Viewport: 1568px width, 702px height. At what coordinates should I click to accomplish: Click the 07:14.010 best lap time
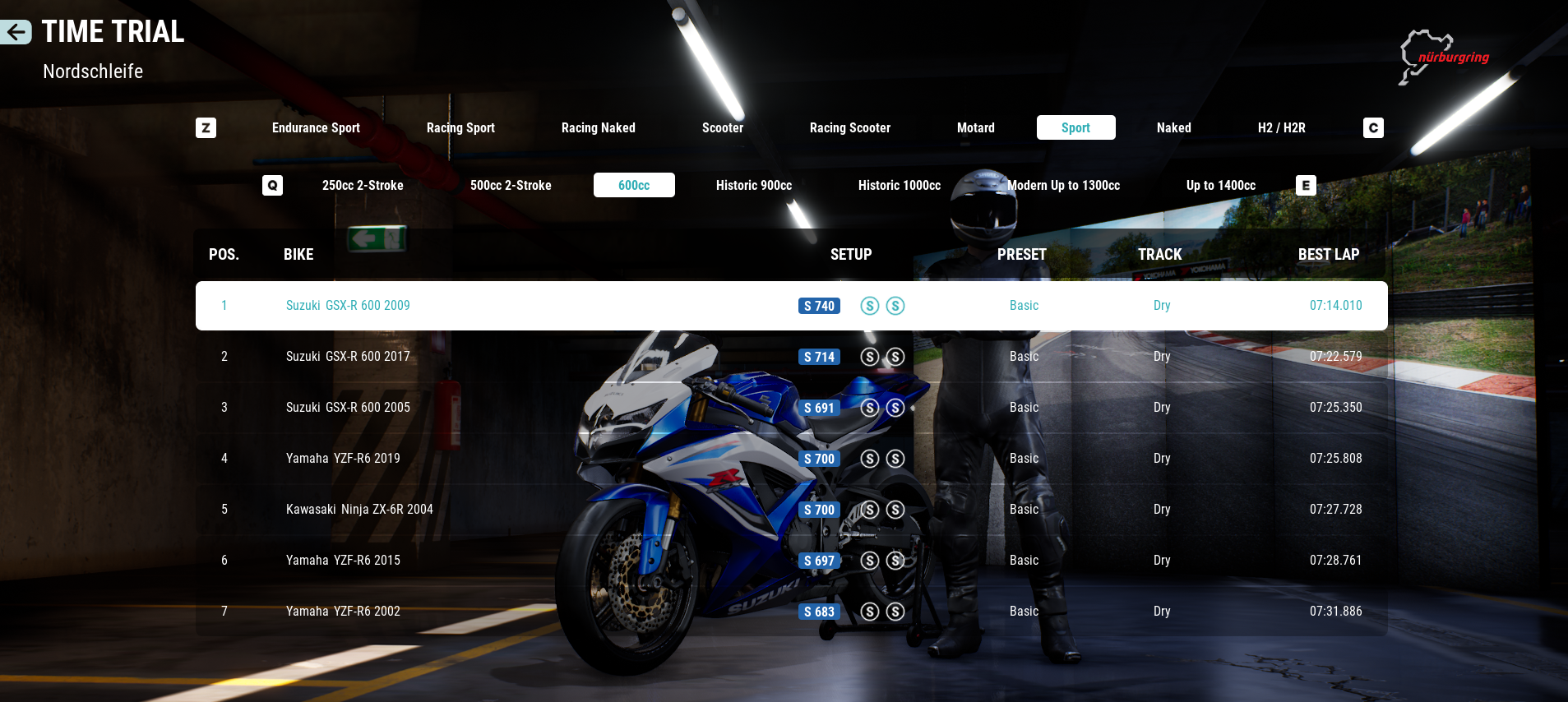click(x=1336, y=306)
